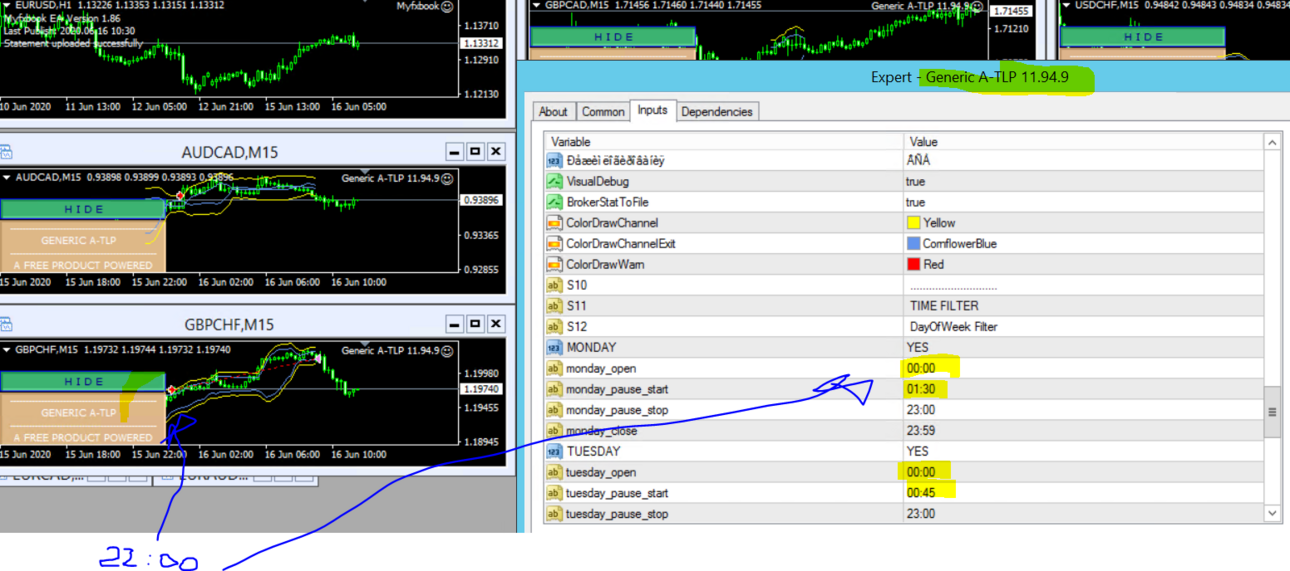The height and width of the screenshot is (571, 1290).
Task: Maximize the AUDCAD,M15 chart window
Action: click(x=475, y=152)
